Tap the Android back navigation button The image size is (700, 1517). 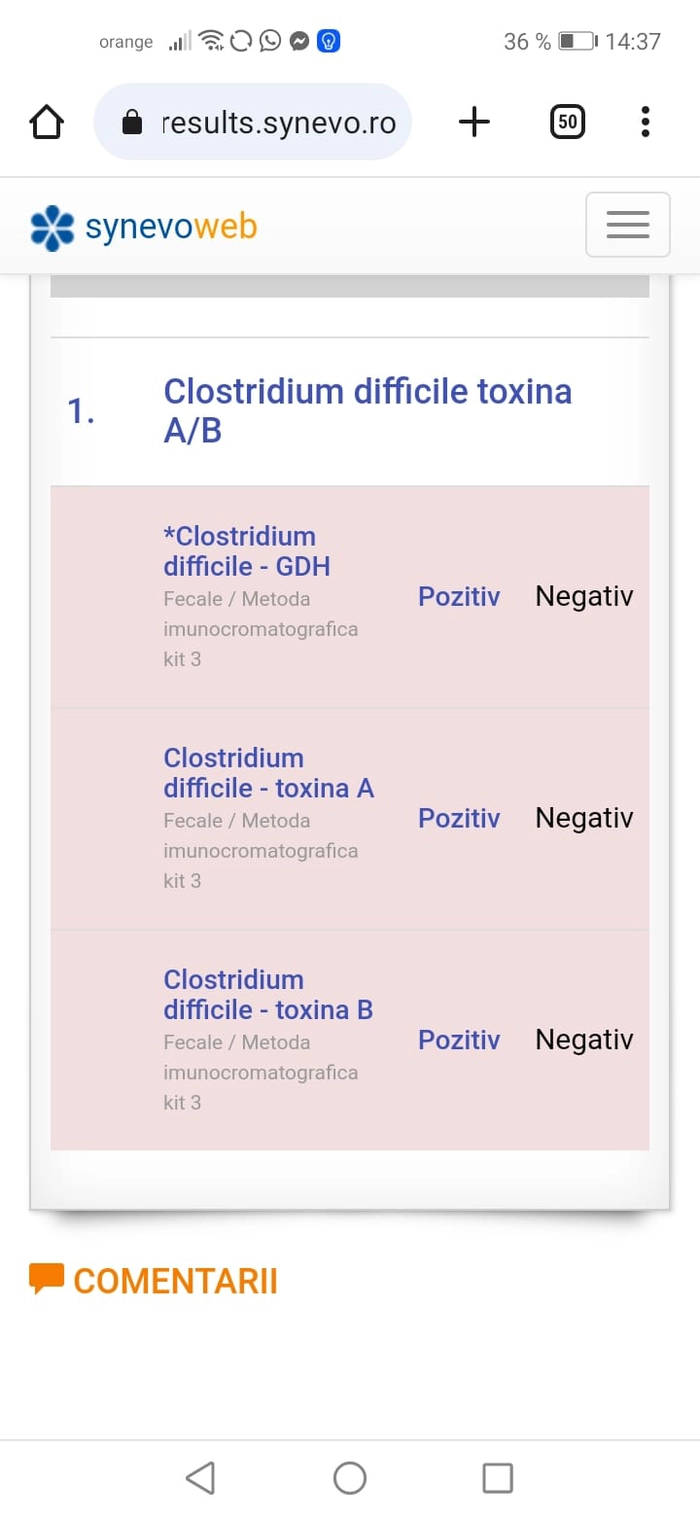200,1478
